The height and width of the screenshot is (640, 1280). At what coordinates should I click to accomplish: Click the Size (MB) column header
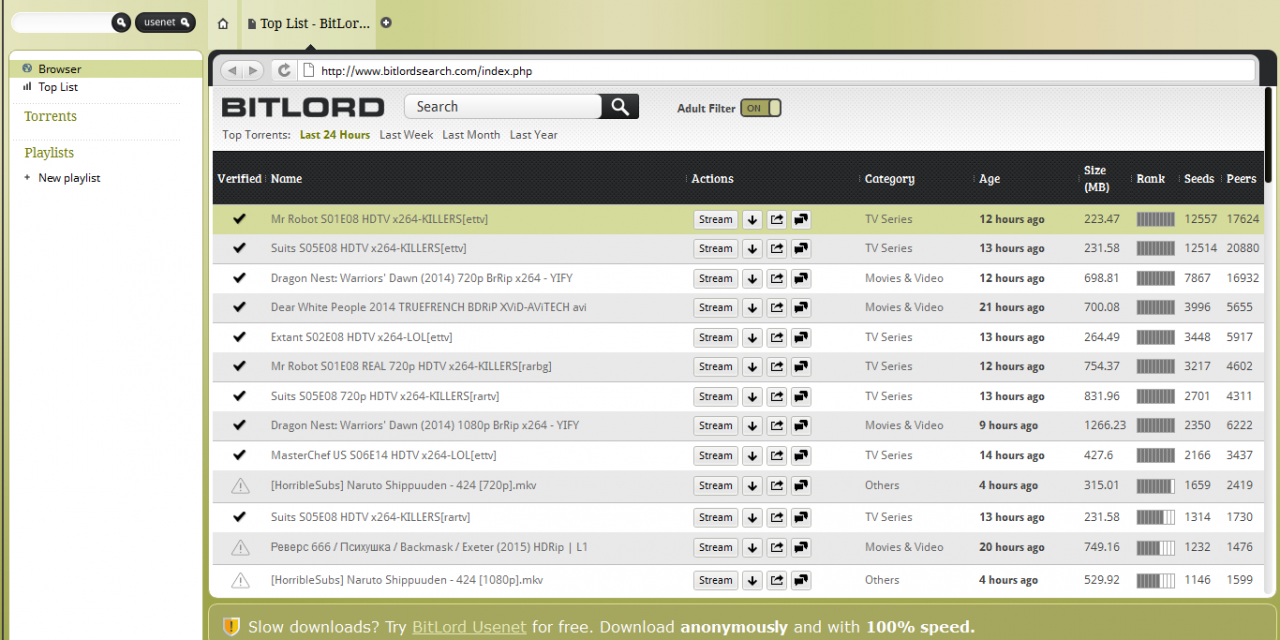[1099, 179]
